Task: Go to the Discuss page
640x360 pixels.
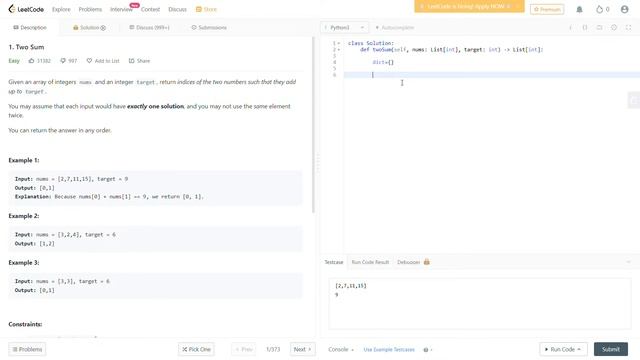Action: tap(177, 9)
